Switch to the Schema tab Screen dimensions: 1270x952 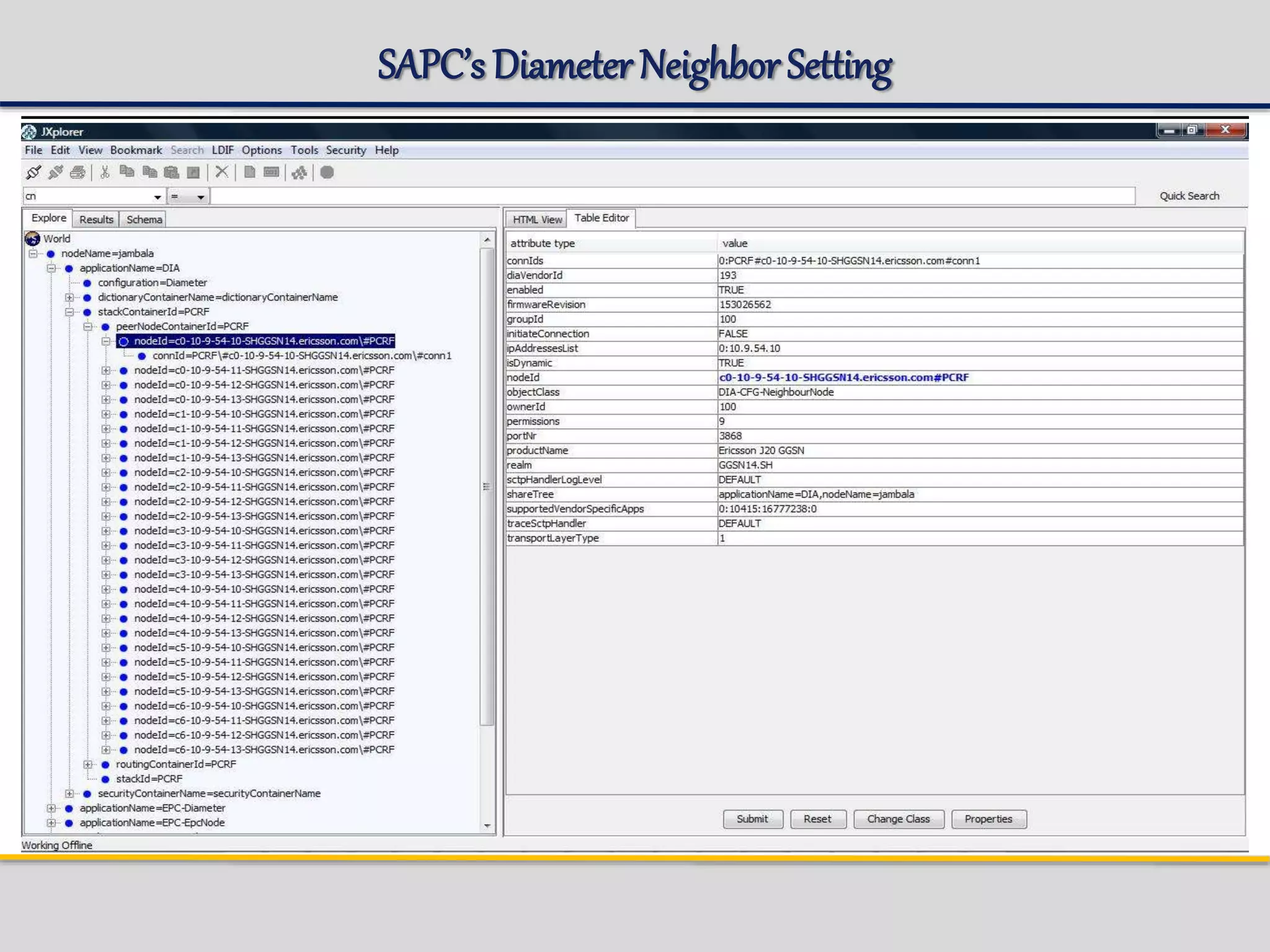click(x=144, y=219)
